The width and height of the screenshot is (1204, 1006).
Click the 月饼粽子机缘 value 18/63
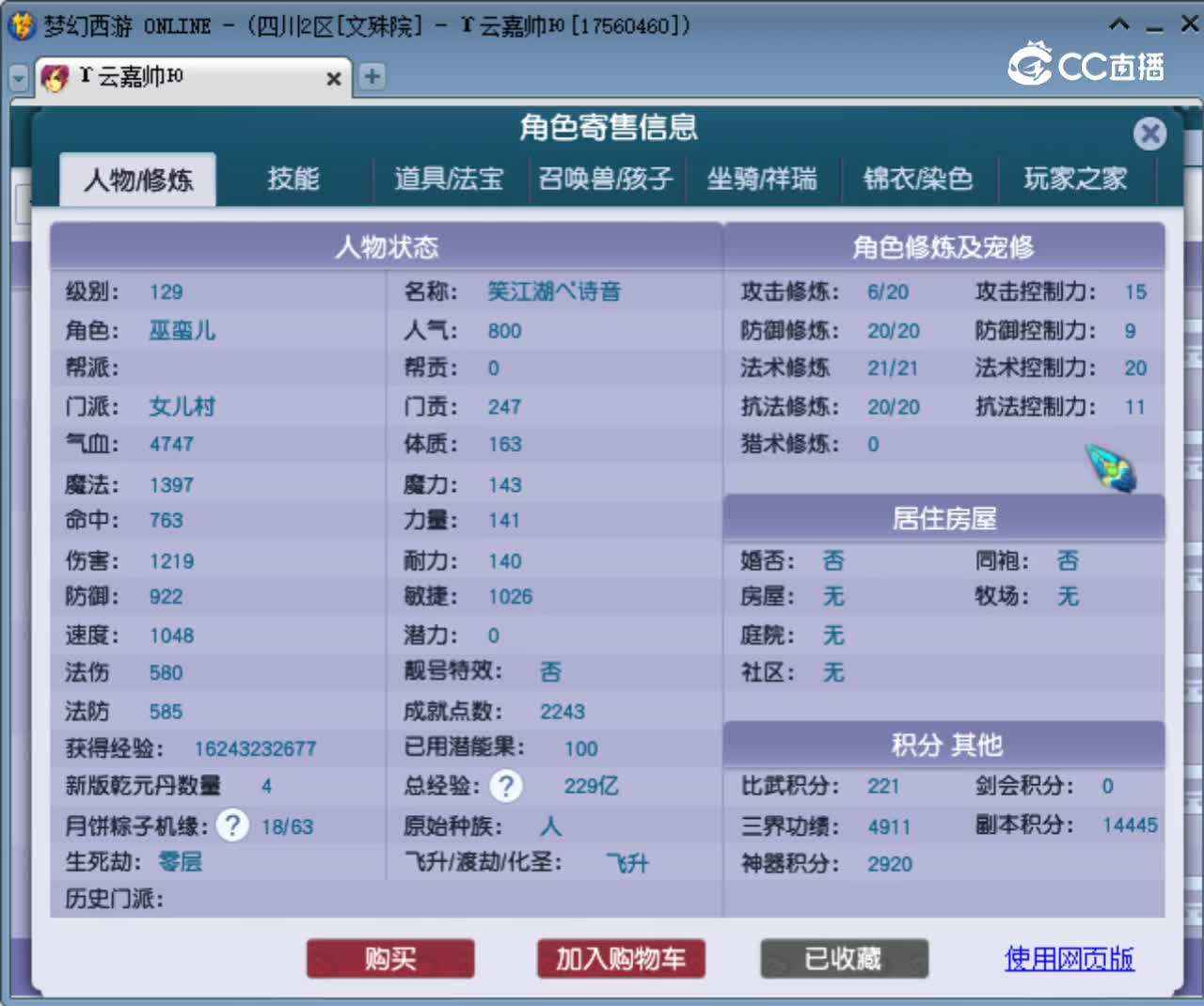pyautogui.click(x=287, y=827)
